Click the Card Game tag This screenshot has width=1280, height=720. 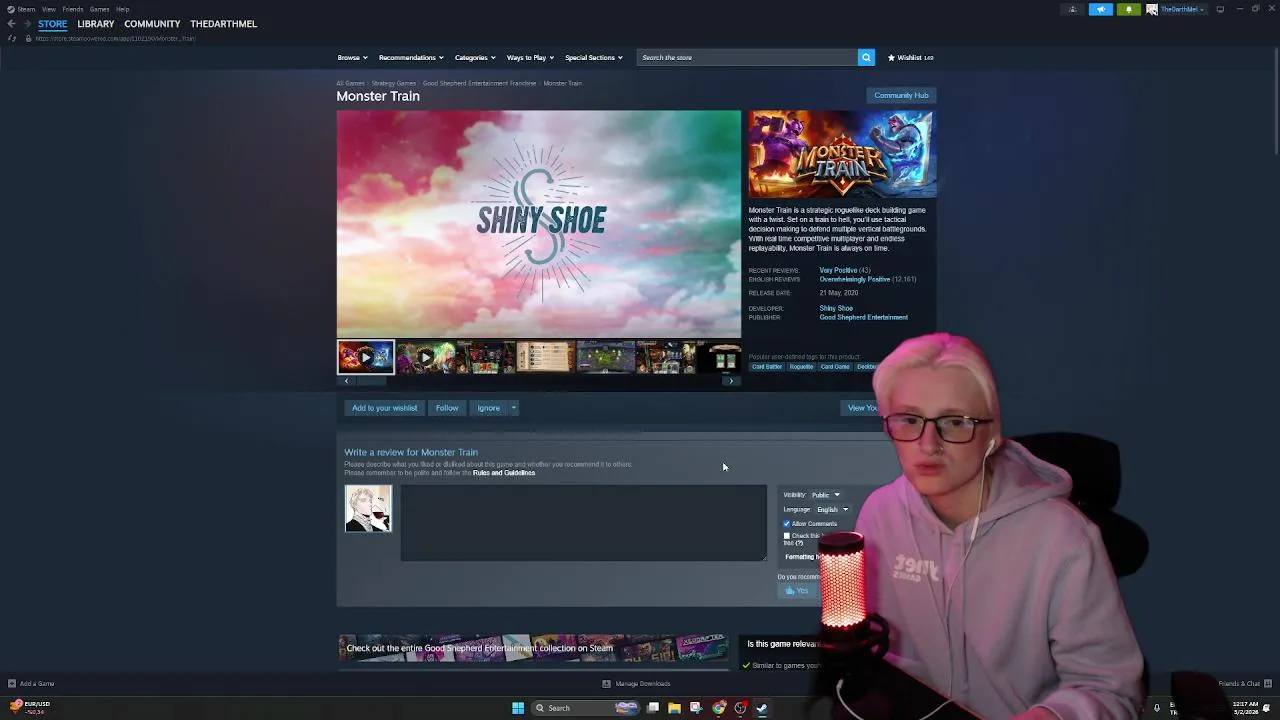tap(835, 367)
